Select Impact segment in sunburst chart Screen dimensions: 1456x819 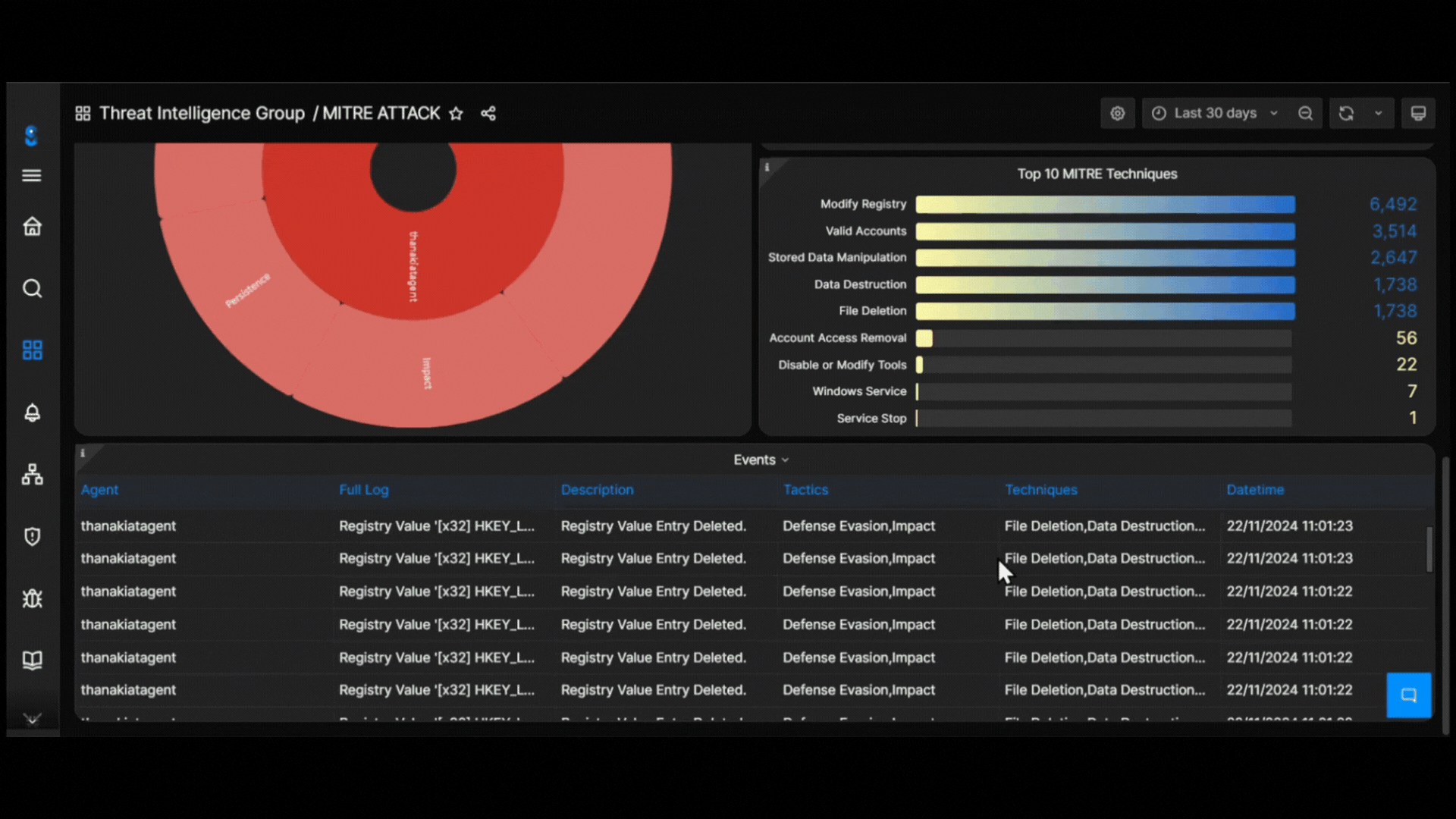coord(427,373)
